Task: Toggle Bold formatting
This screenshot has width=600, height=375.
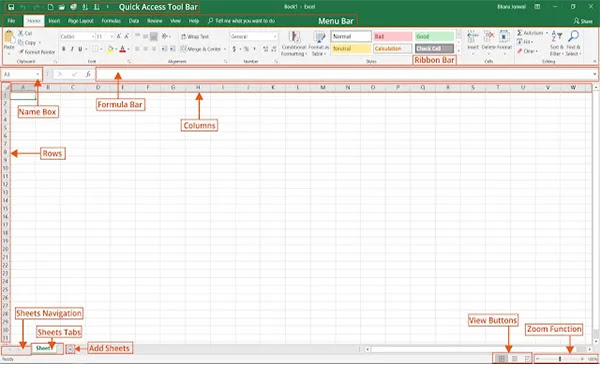Action: [x=64, y=49]
